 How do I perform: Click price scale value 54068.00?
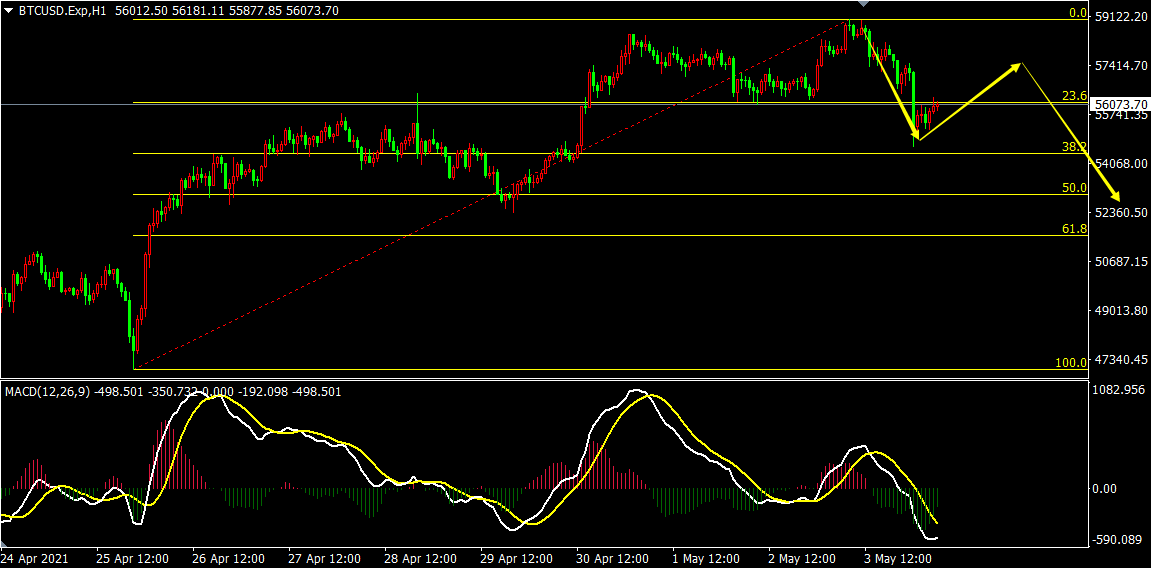[1120, 164]
